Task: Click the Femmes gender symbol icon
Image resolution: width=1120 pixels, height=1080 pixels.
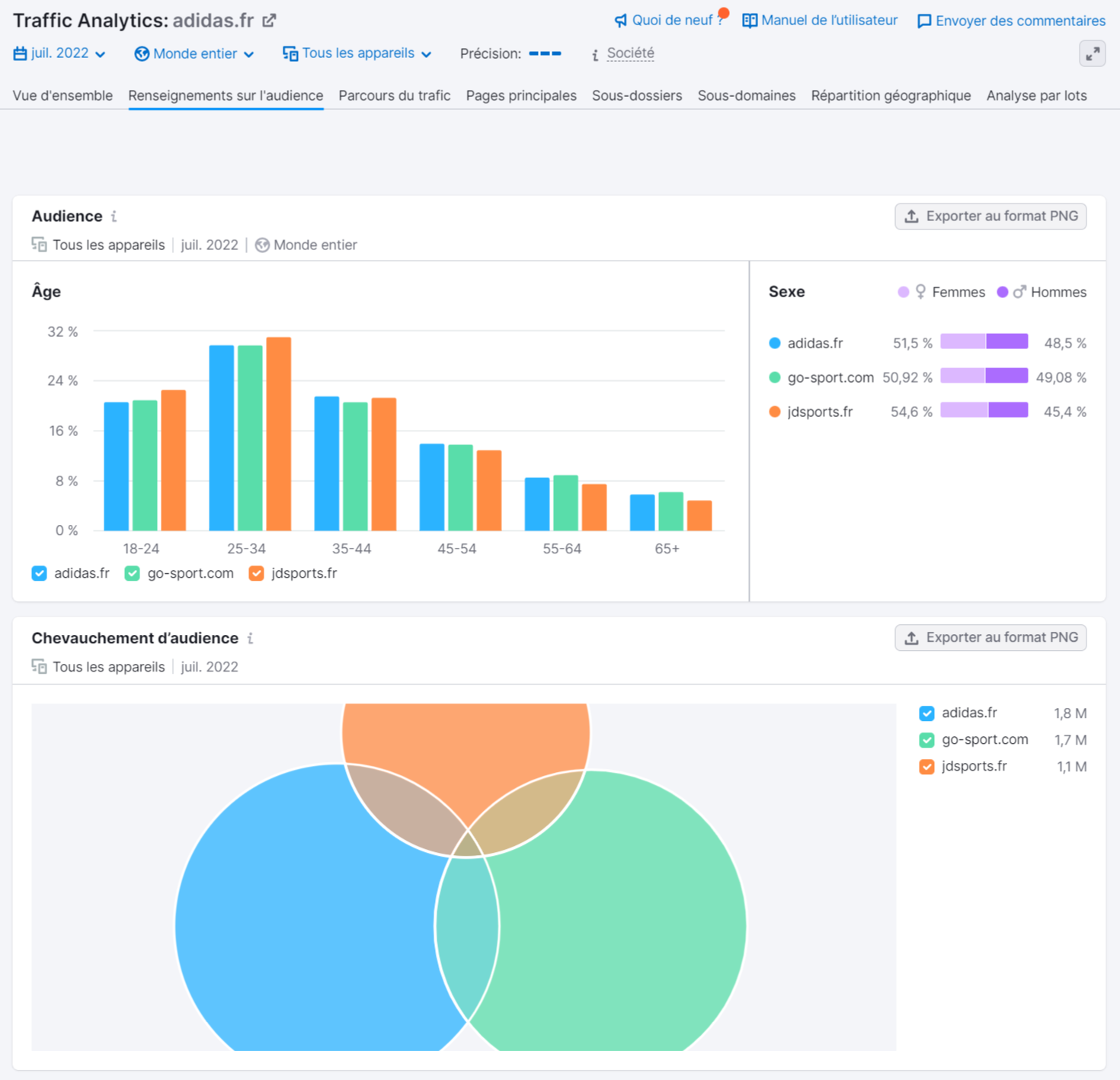Action: pos(920,292)
